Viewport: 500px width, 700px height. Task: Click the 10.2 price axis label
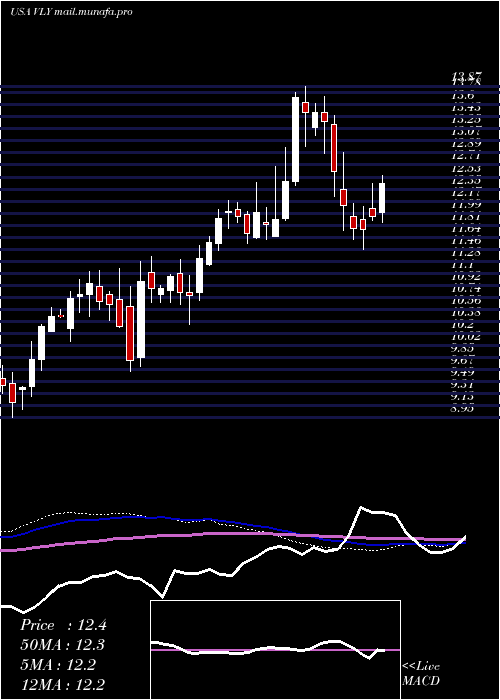[x=462, y=325]
